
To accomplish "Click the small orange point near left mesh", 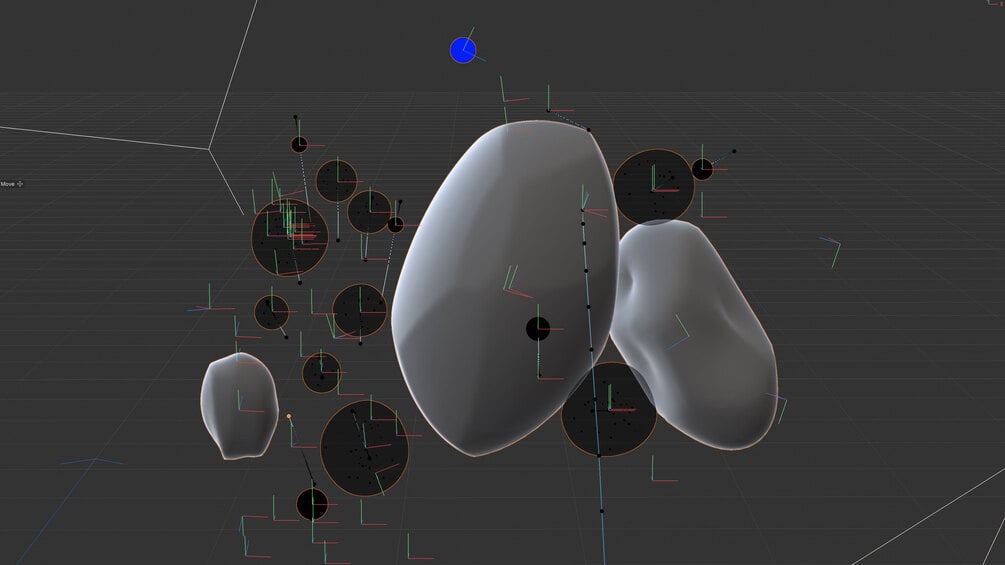I will click(x=289, y=416).
